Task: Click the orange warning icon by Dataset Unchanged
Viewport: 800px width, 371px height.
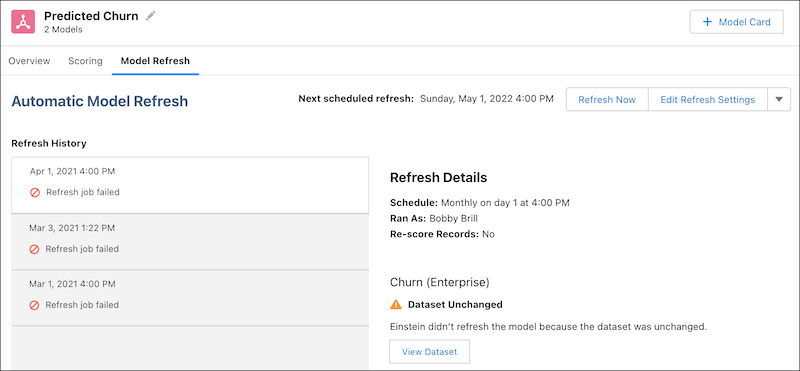Action: (x=396, y=305)
